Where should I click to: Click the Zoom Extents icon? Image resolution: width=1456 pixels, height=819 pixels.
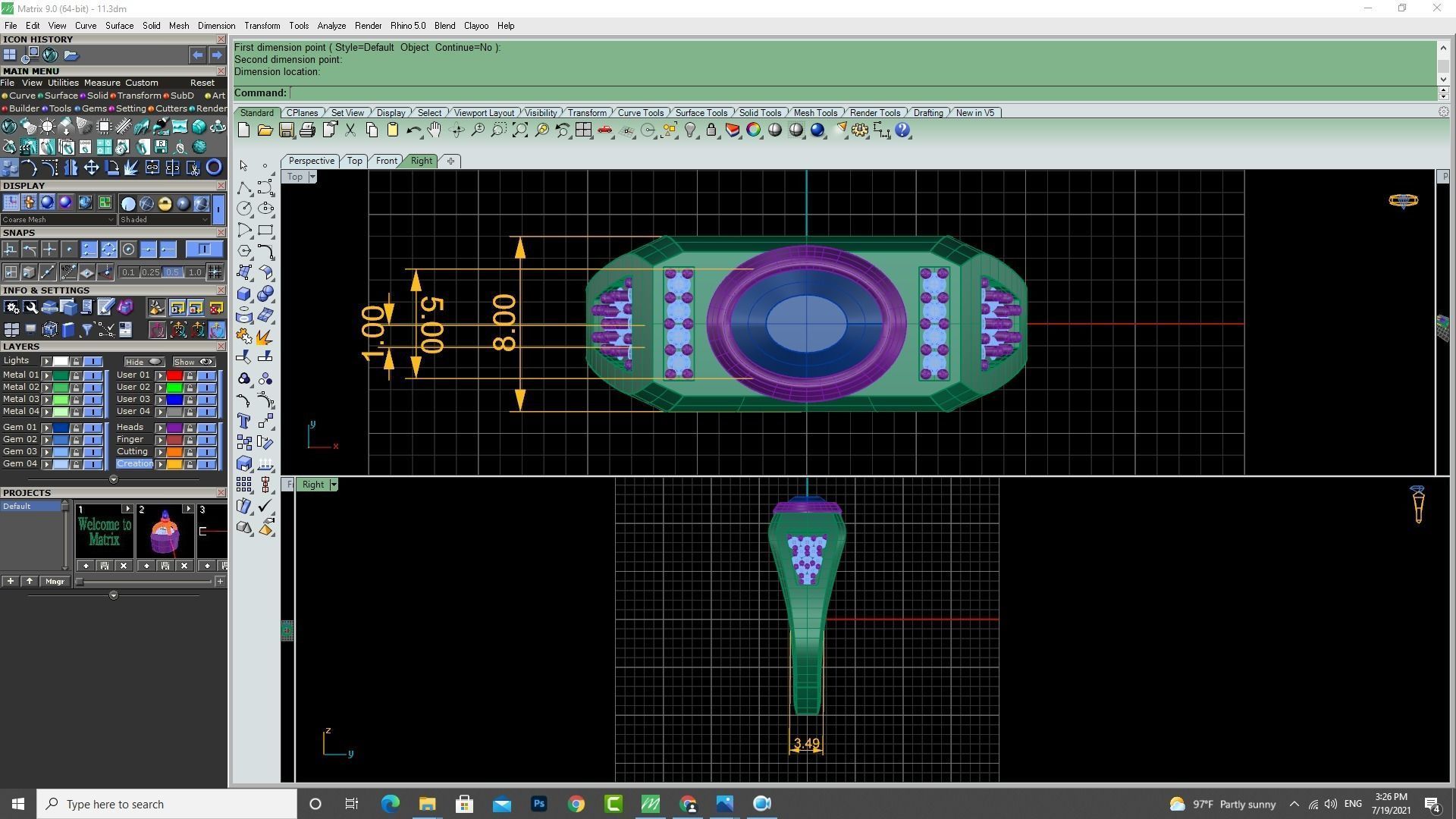[520, 130]
